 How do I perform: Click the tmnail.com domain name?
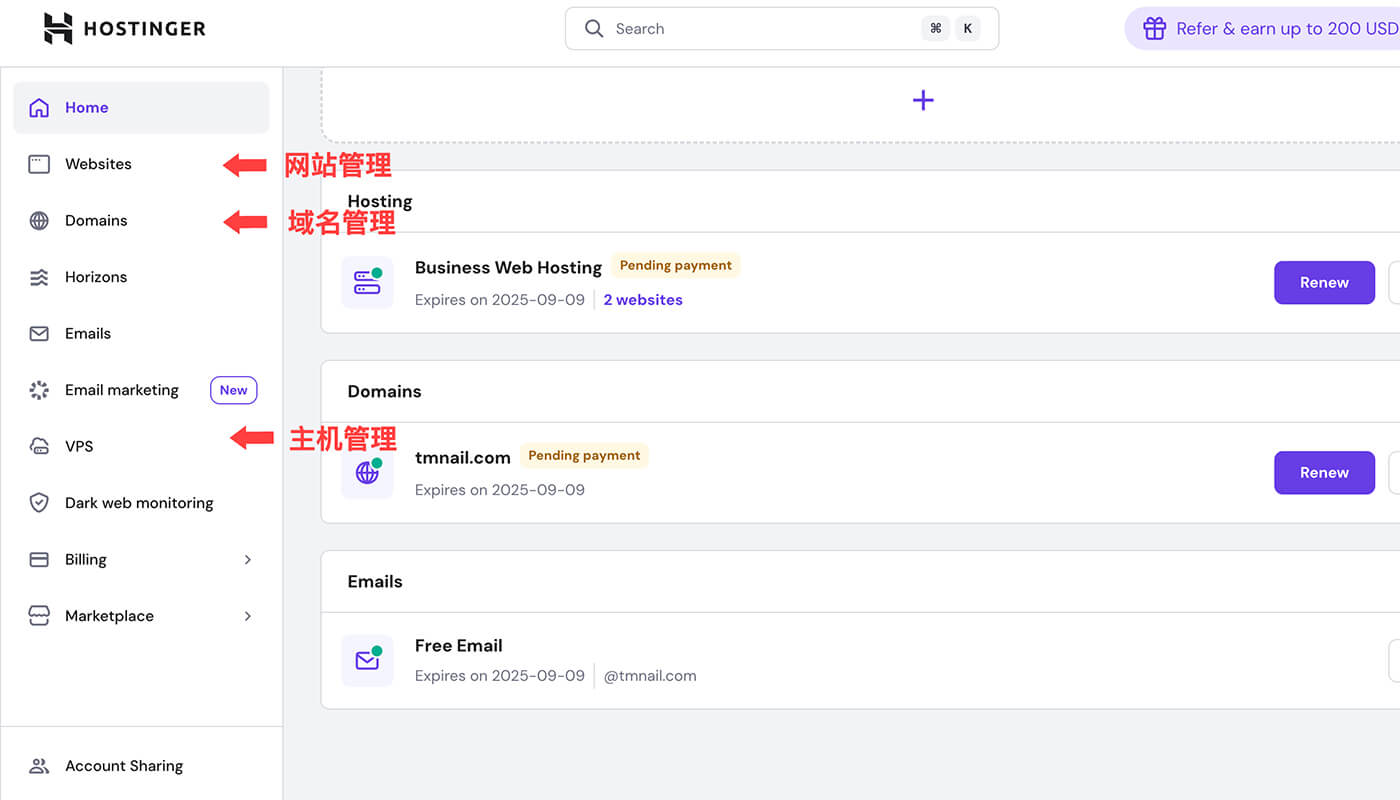463,457
